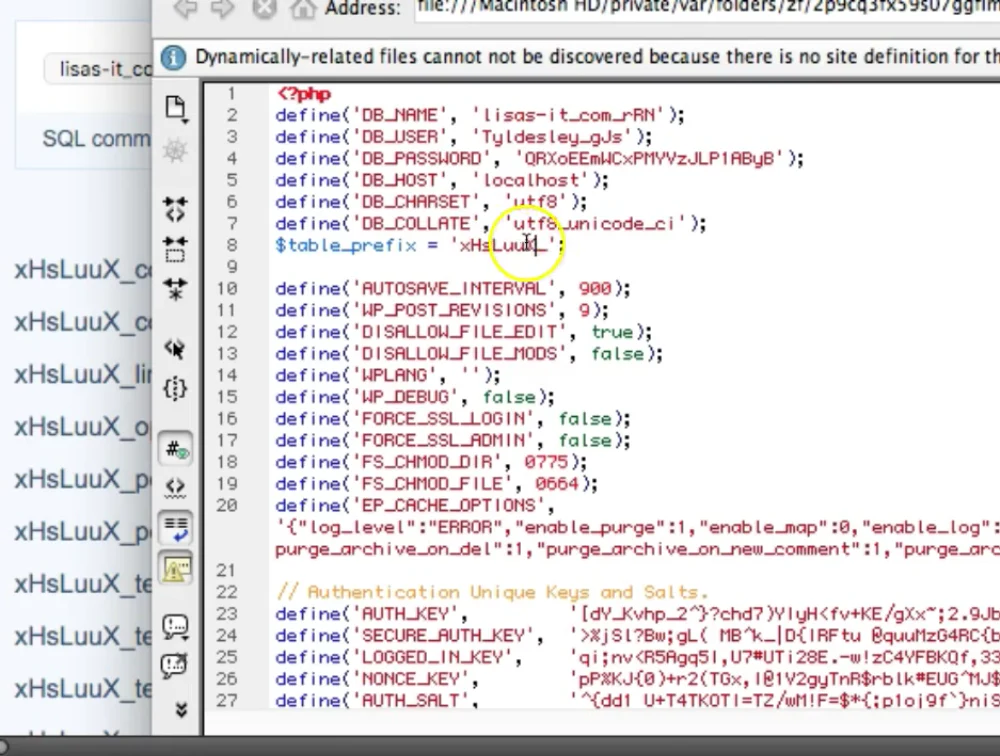Click the Address field with file path
Screen dimensions: 1000x756
click(x=707, y=8)
